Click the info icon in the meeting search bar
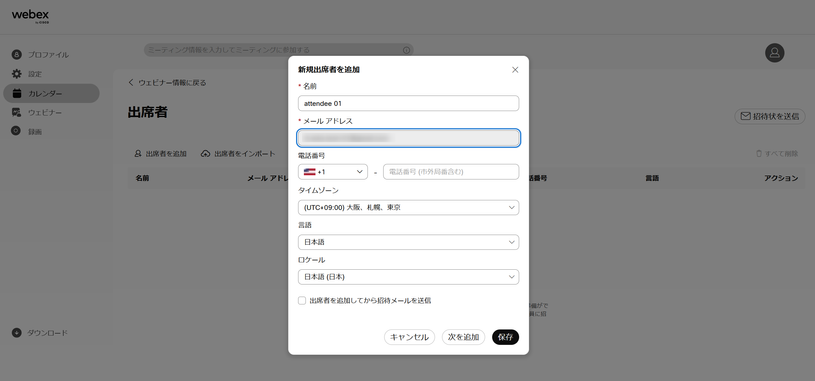Viewport: 815px width, 381px height. coord(406,50)
